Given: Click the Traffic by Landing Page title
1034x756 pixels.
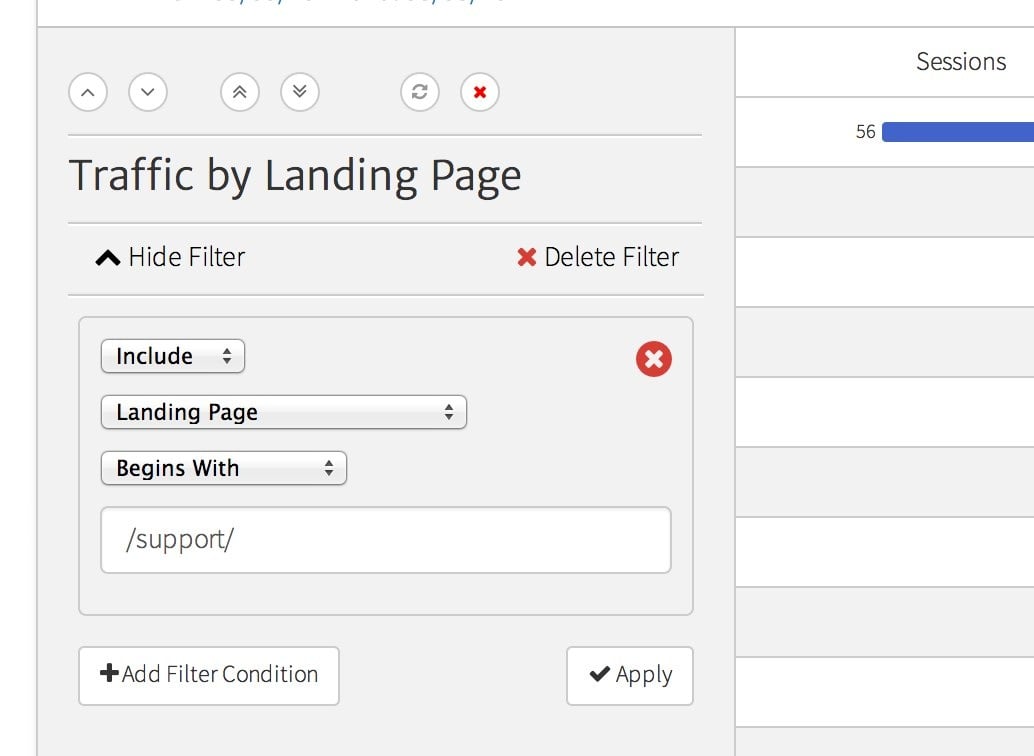Looking at the screenshot, I should 295,176.
